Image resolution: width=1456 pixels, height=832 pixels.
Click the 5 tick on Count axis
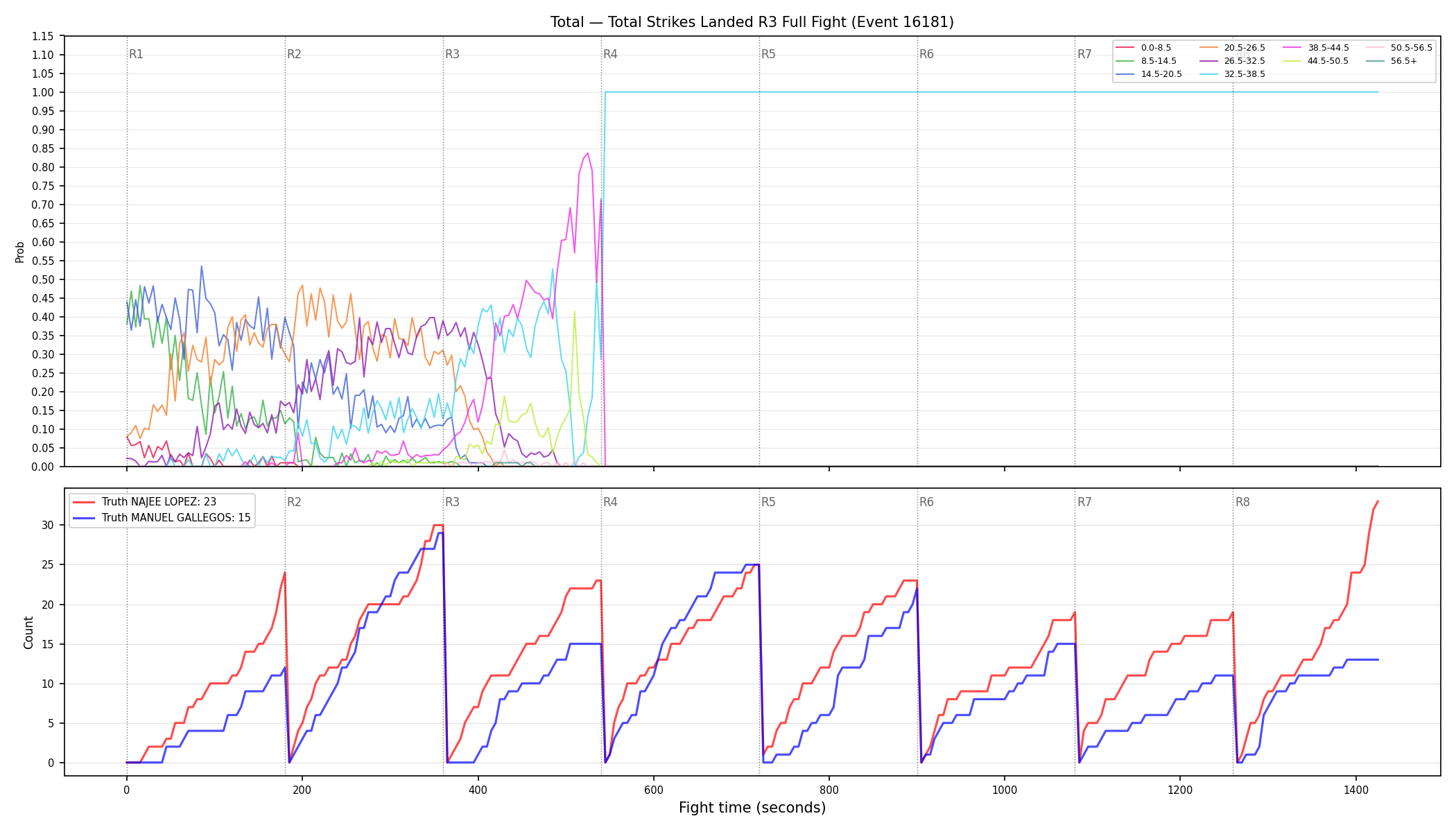51,723
